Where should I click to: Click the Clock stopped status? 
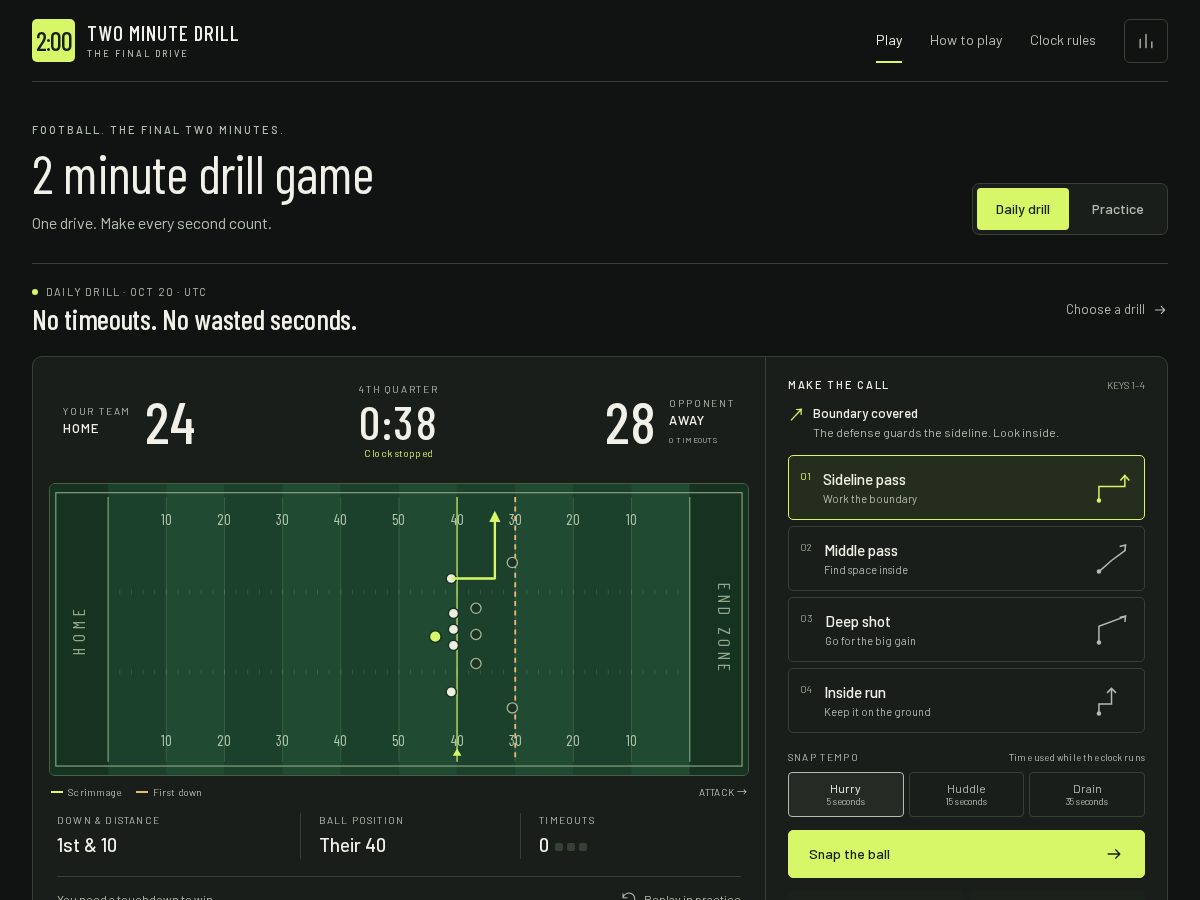[399, 454]
